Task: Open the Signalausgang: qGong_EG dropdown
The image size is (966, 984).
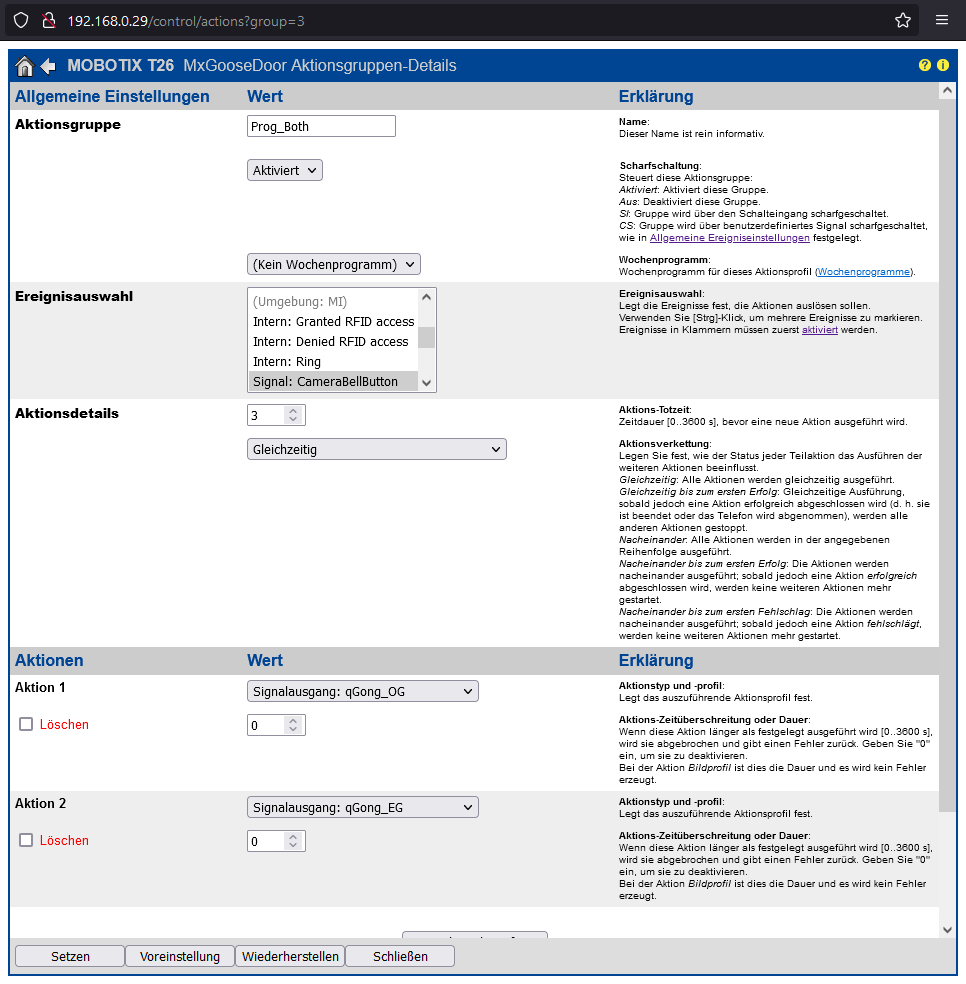Action: tap(363, 808)
